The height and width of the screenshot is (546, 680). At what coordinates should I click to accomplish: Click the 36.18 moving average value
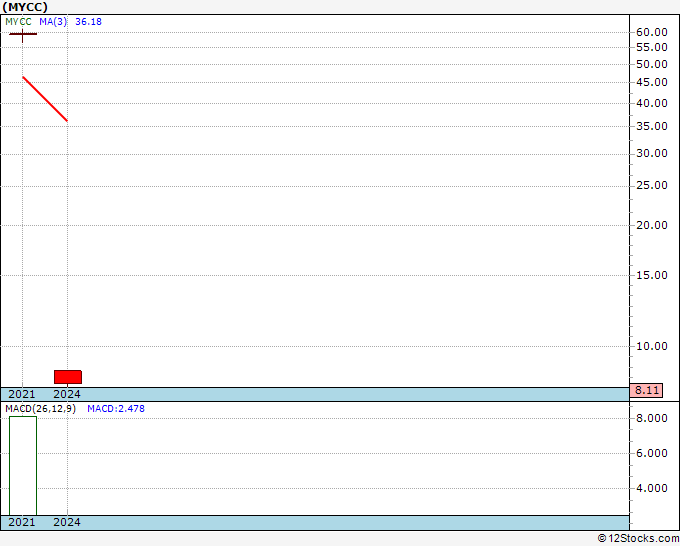click(88, 22)
